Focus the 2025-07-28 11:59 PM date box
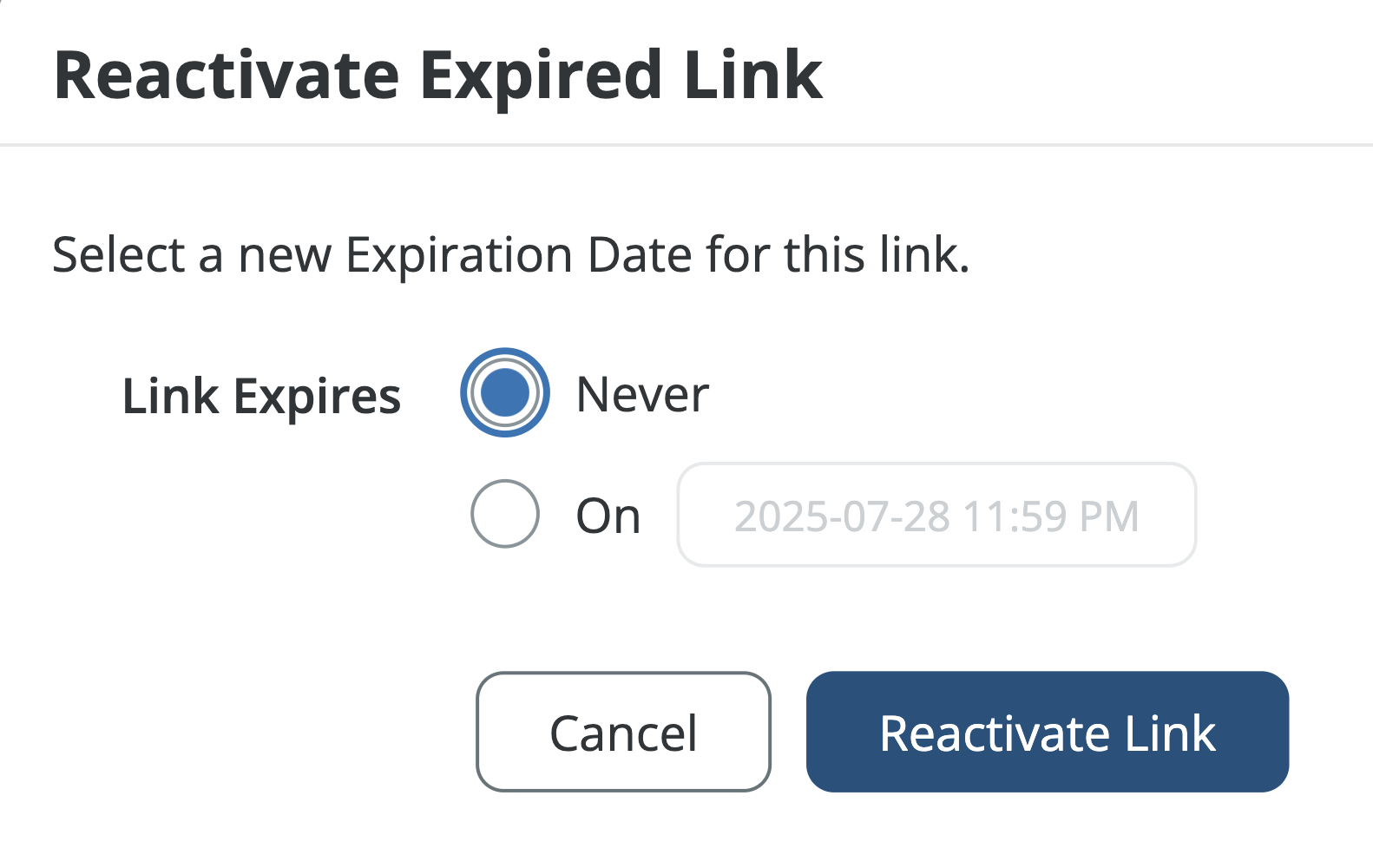The height and width of the screenshot is (868, 1373). pyautogui.click(x=936, y=515)
